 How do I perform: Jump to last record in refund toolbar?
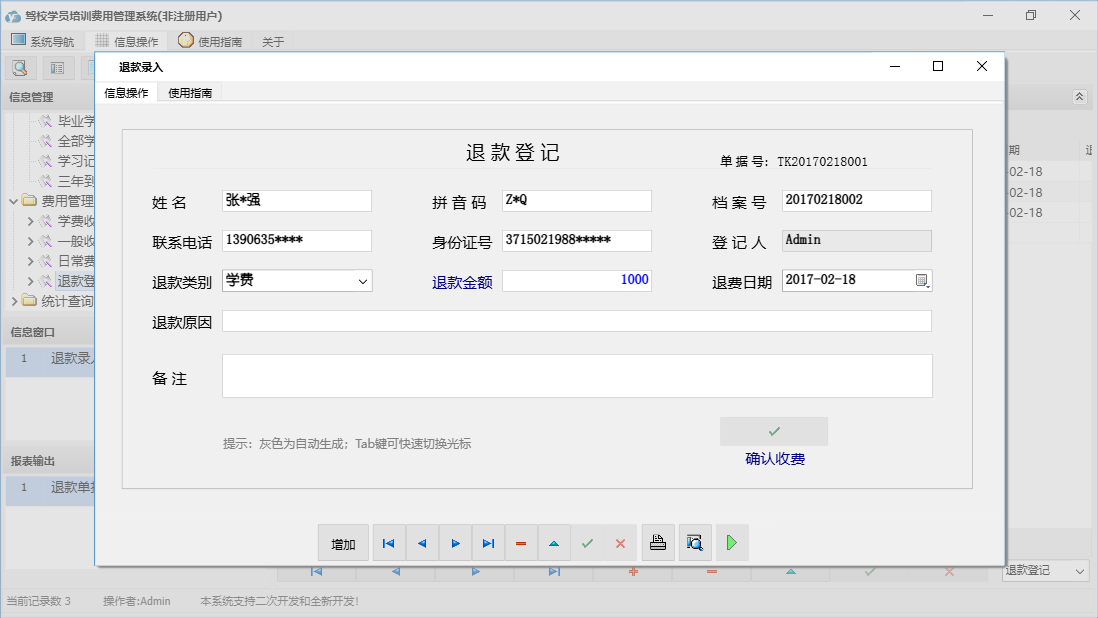pyautogui.click(x=488, y=543)
